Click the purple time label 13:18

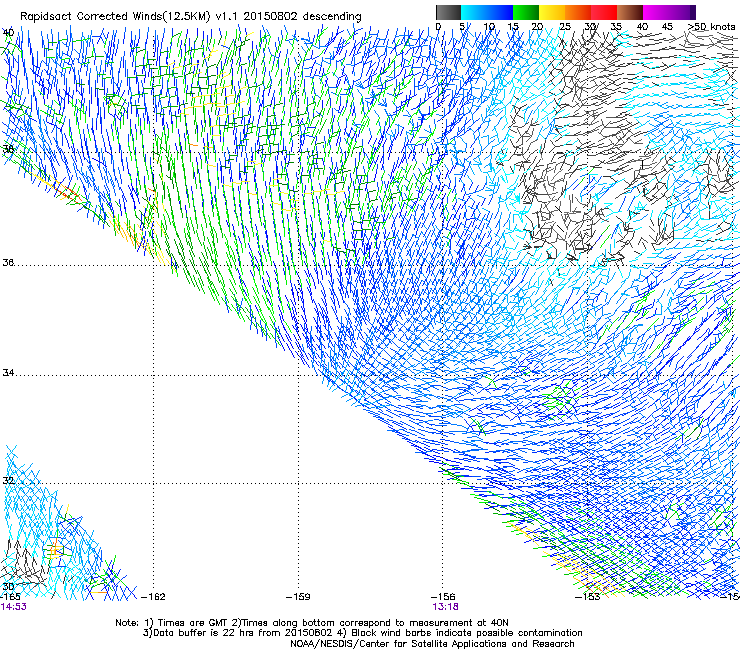[x=446, y=607]
